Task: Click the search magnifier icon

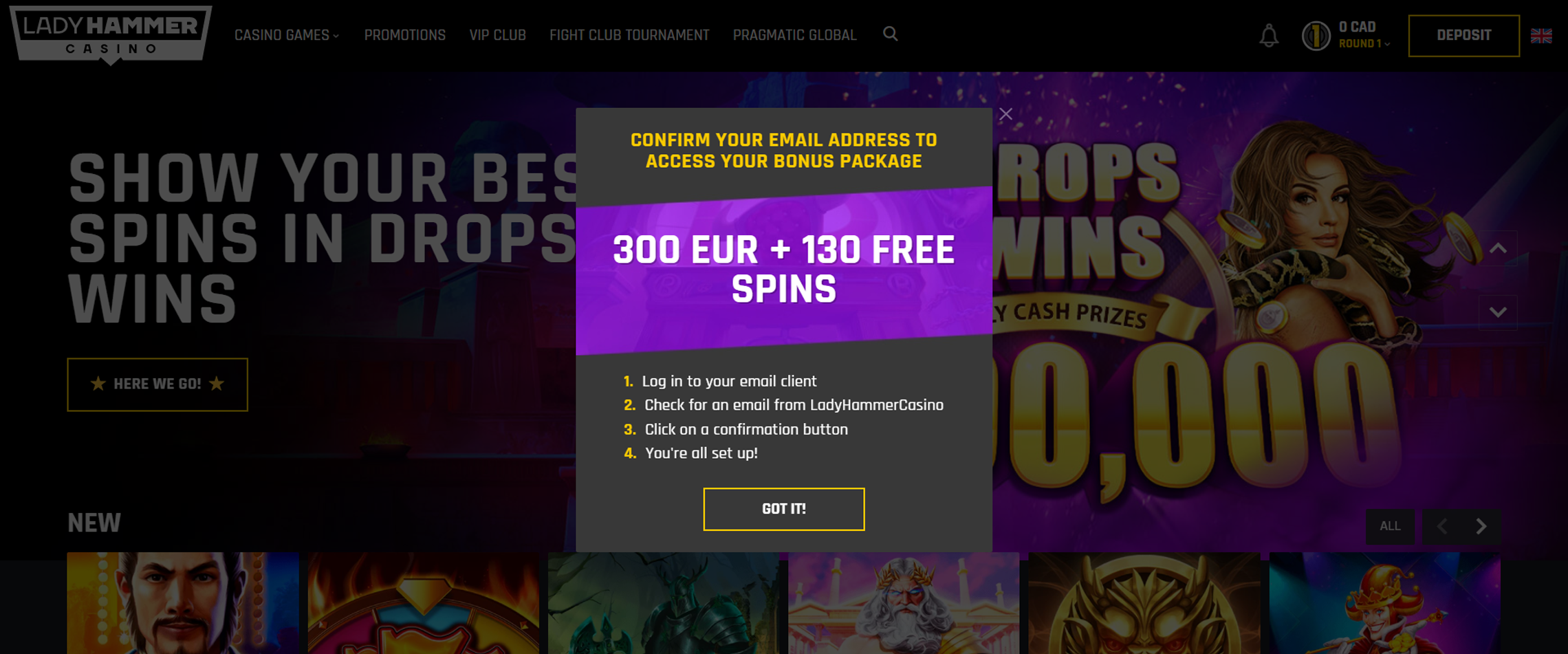Action: click(891, 34)
